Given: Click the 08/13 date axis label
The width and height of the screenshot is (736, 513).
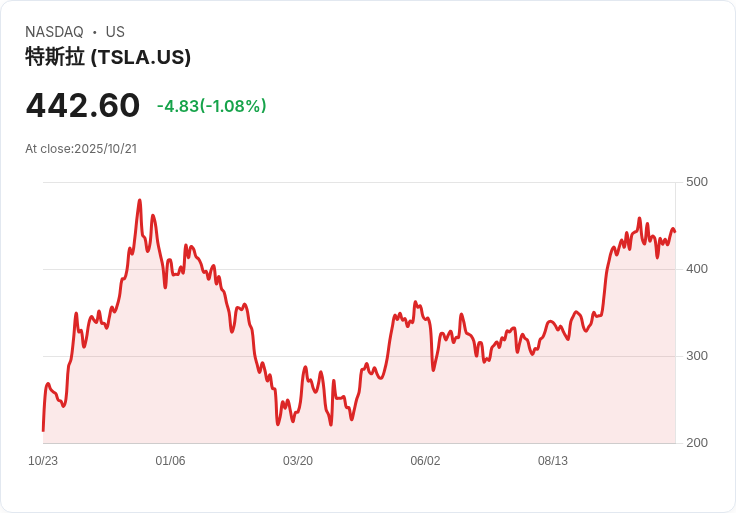Looking at the screenshot, I should point(552,461).
